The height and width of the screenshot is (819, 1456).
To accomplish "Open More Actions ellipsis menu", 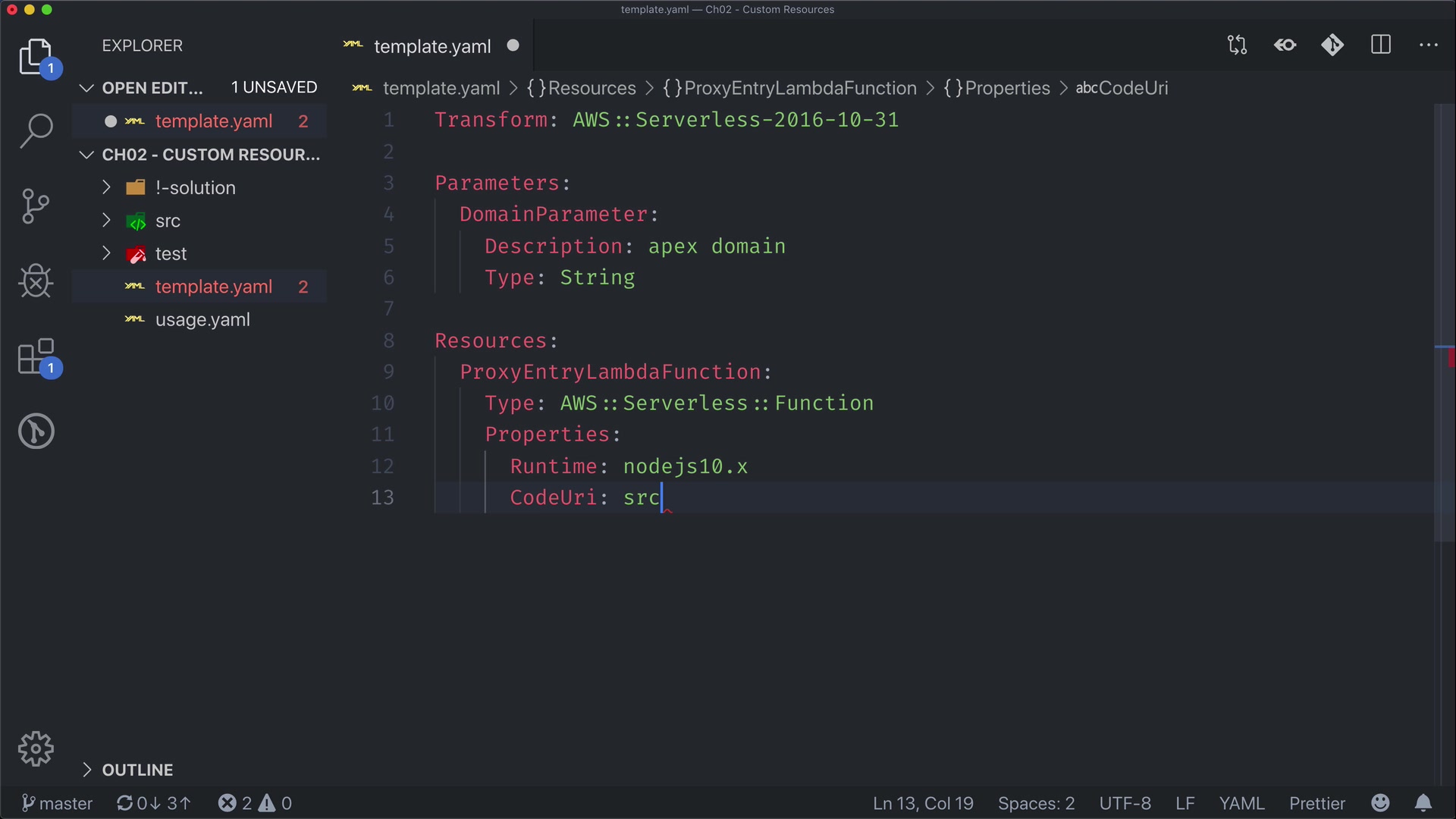I will click(1428, 45).
